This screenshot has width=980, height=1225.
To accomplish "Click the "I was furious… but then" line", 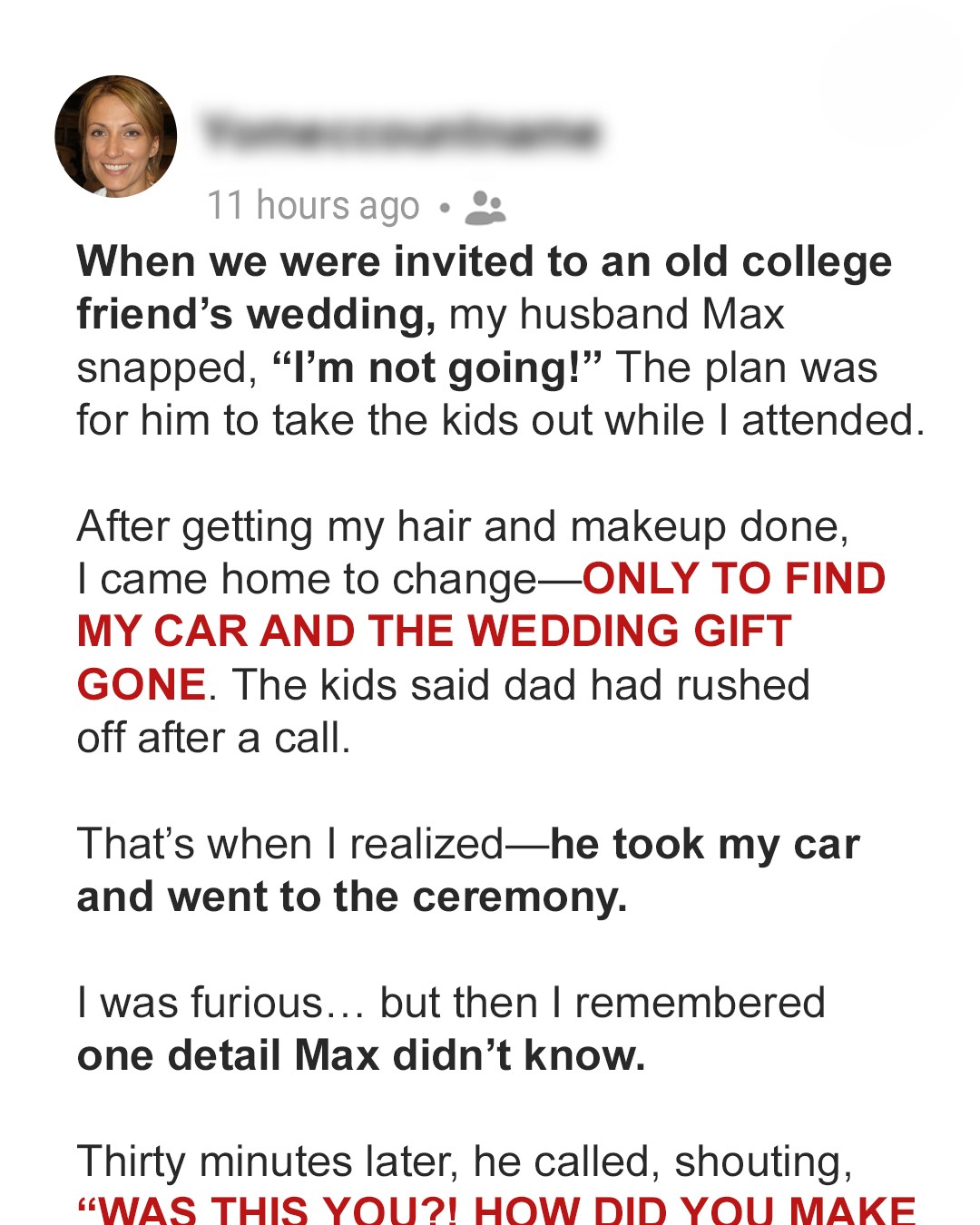I will click(451, 1004).
